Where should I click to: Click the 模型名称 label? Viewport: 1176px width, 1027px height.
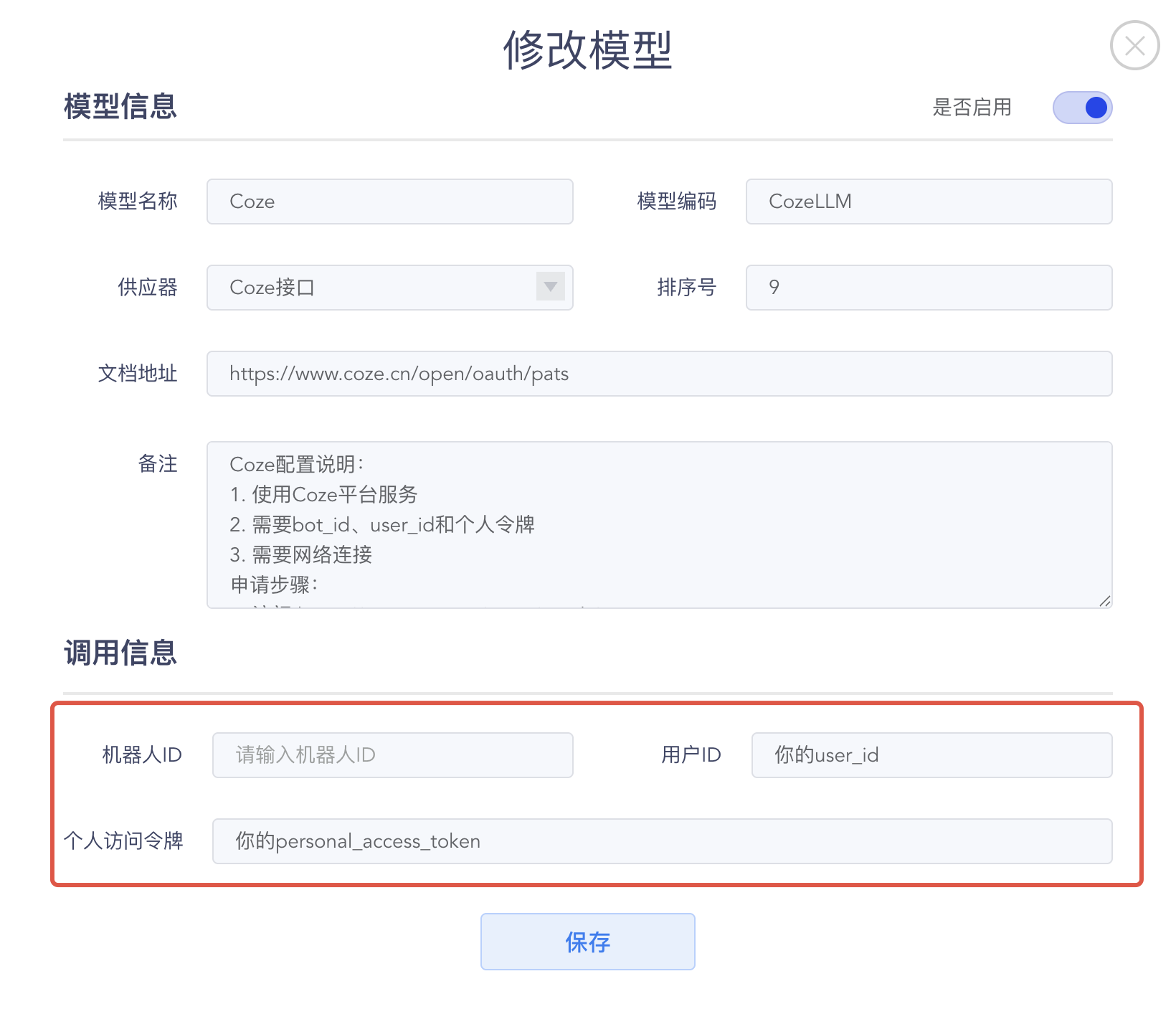138,202
